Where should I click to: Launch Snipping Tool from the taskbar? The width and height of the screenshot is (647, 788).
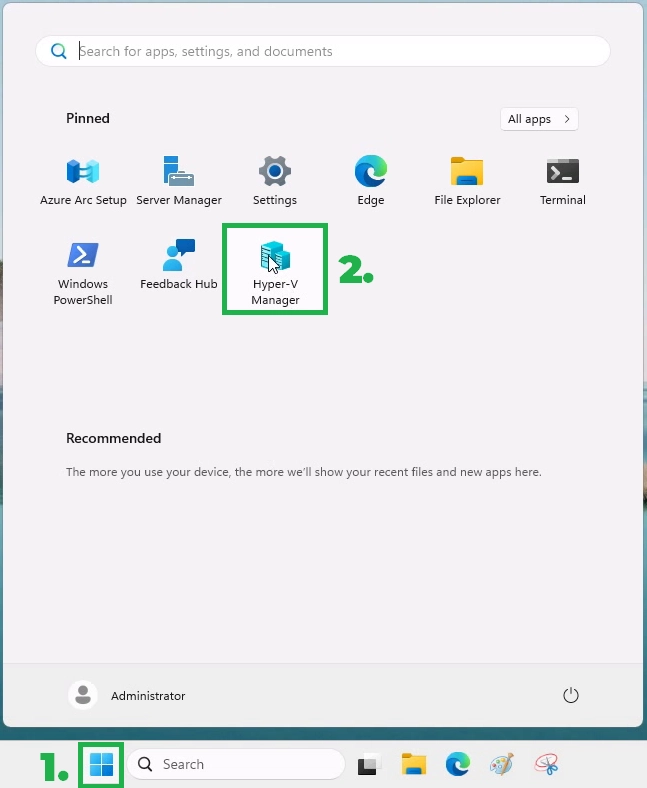point(546,765)
